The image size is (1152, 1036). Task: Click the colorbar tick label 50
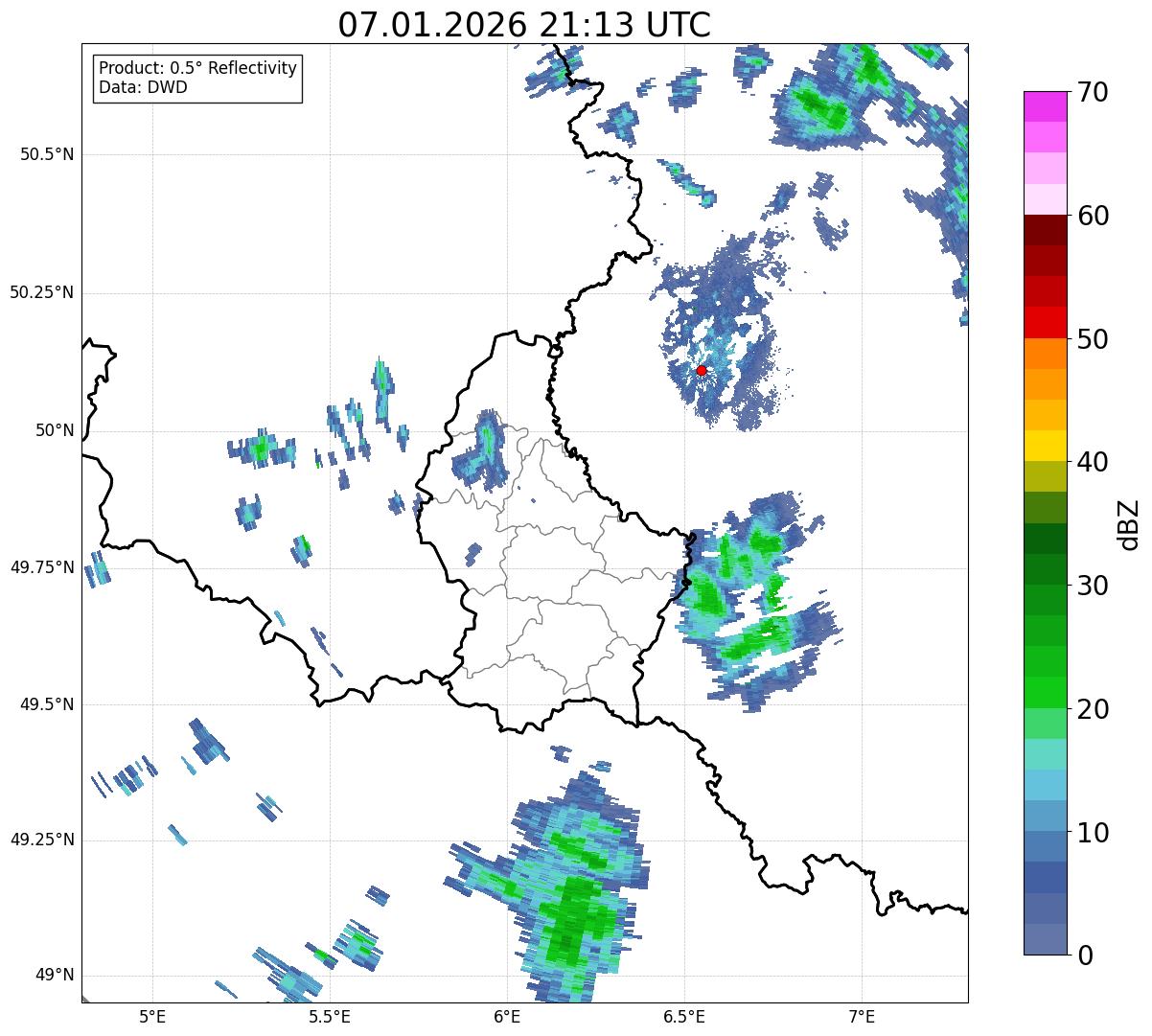point(1093,339)
